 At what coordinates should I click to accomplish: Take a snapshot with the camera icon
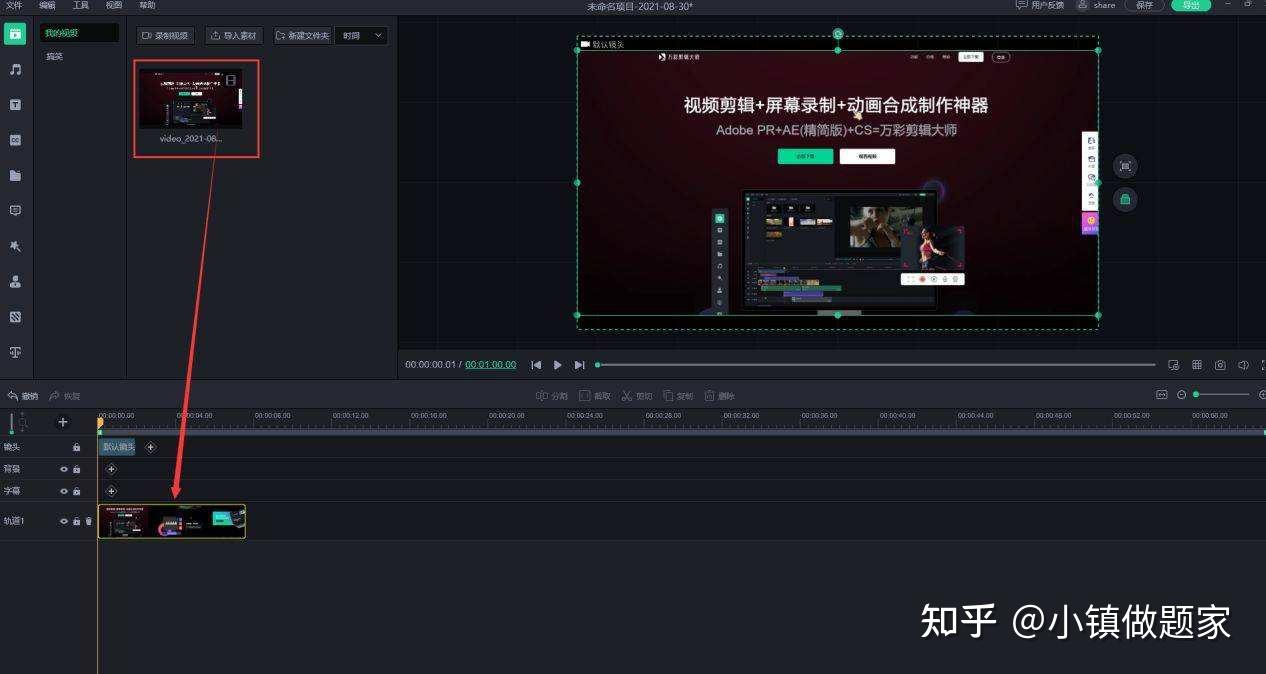1220,365
